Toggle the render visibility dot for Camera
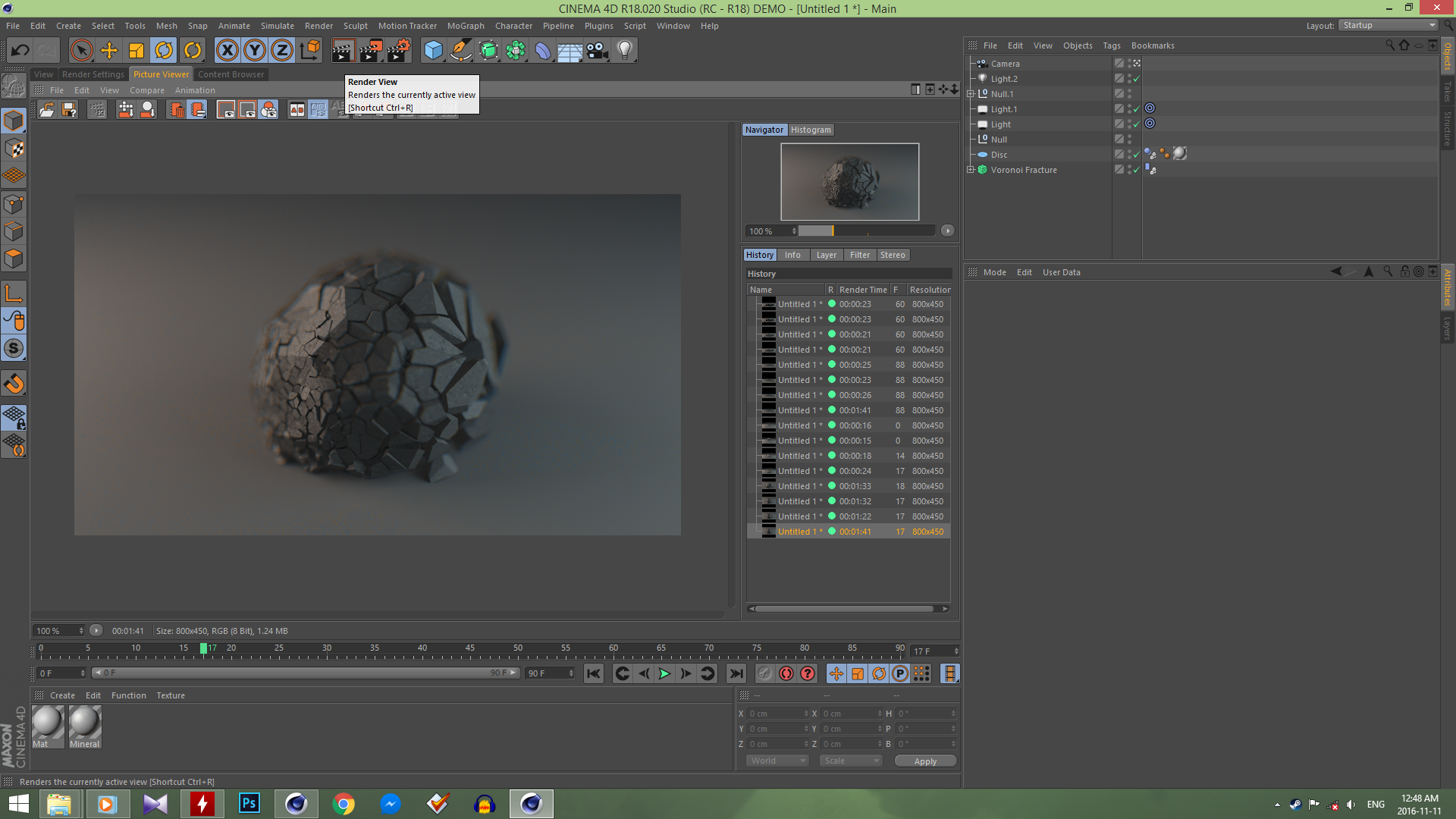 click(1129, 65)
